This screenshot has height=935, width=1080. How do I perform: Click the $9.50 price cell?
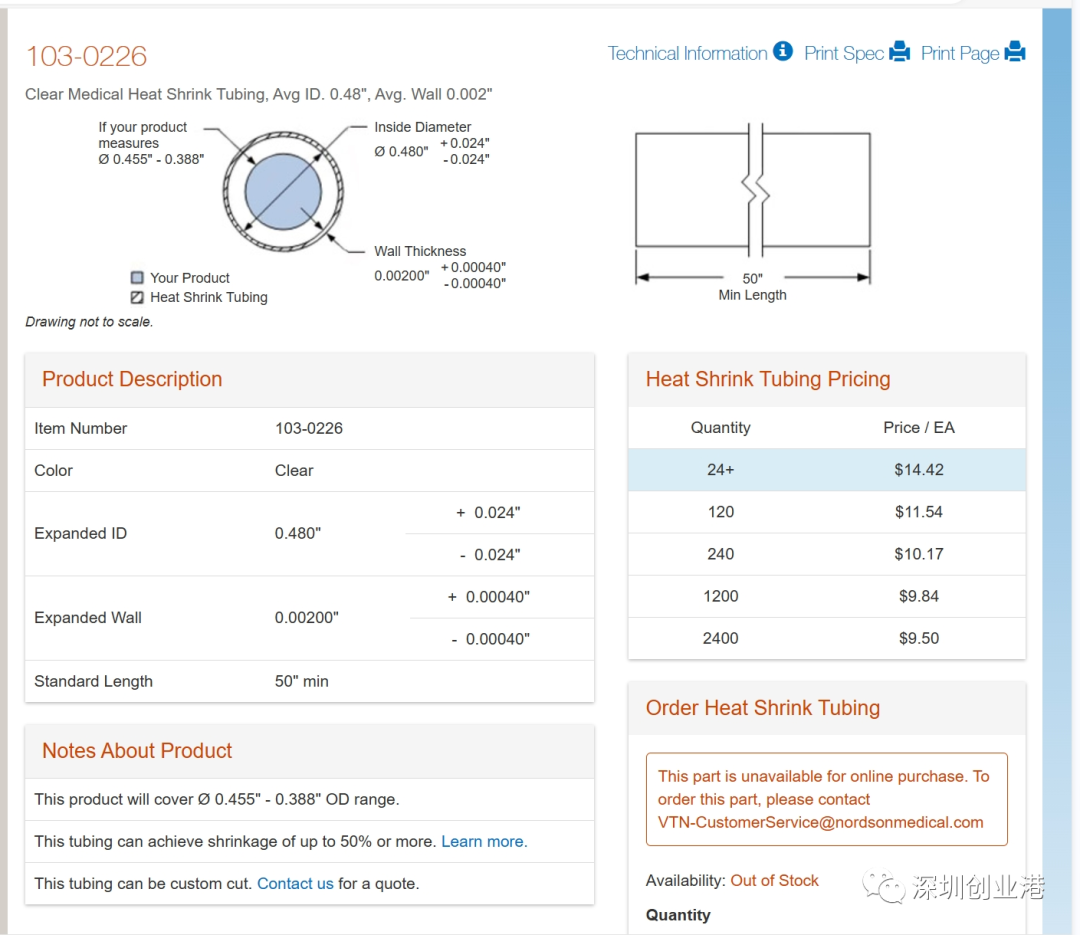point(919,638)
